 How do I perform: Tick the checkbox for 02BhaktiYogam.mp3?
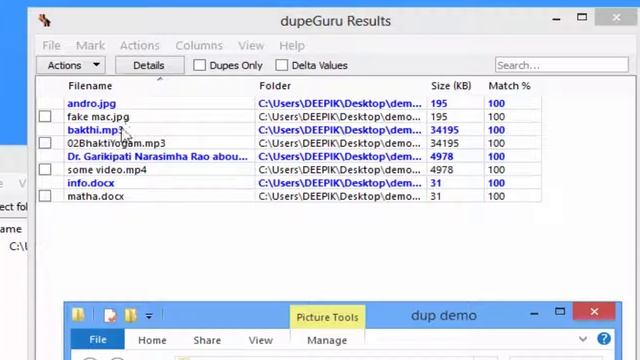(x=45, y=143)
